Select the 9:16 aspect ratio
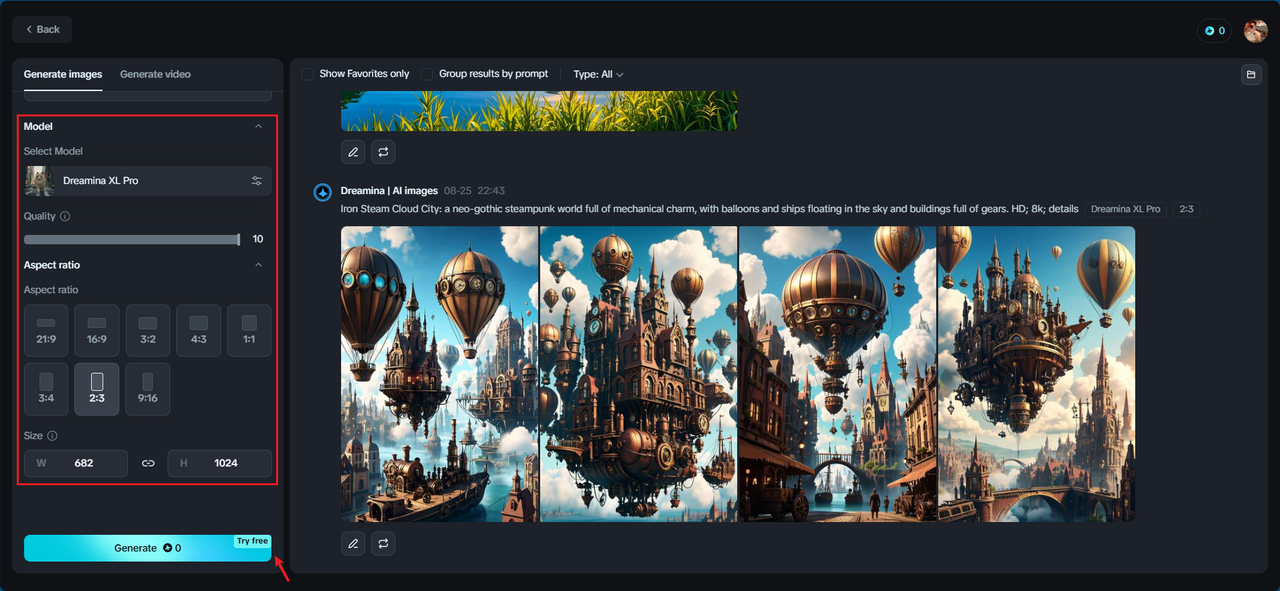The image size is (1280, 591). [x=148, y=389]
